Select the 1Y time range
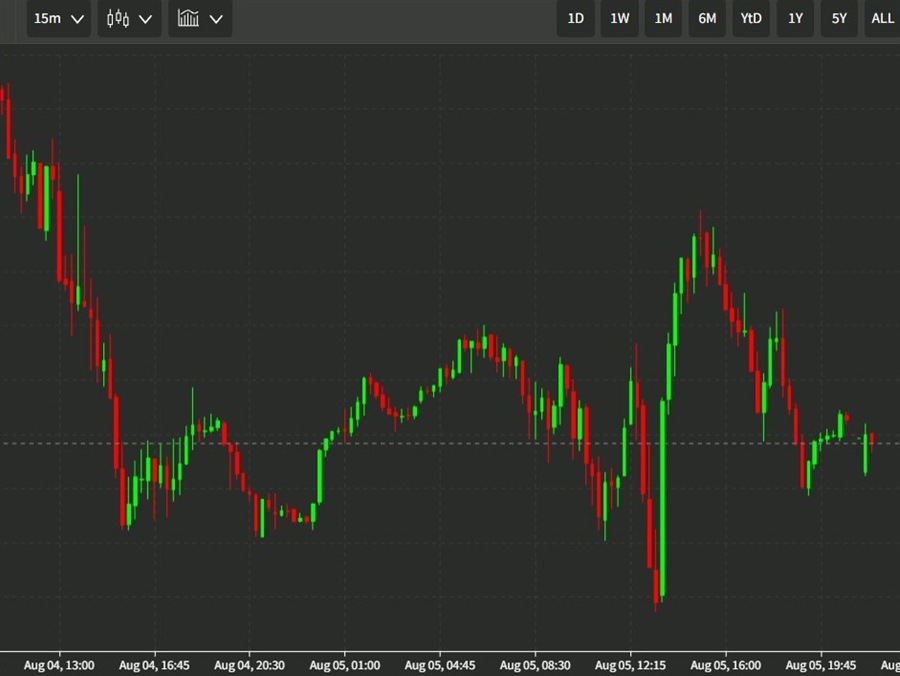 coord(795,19)
